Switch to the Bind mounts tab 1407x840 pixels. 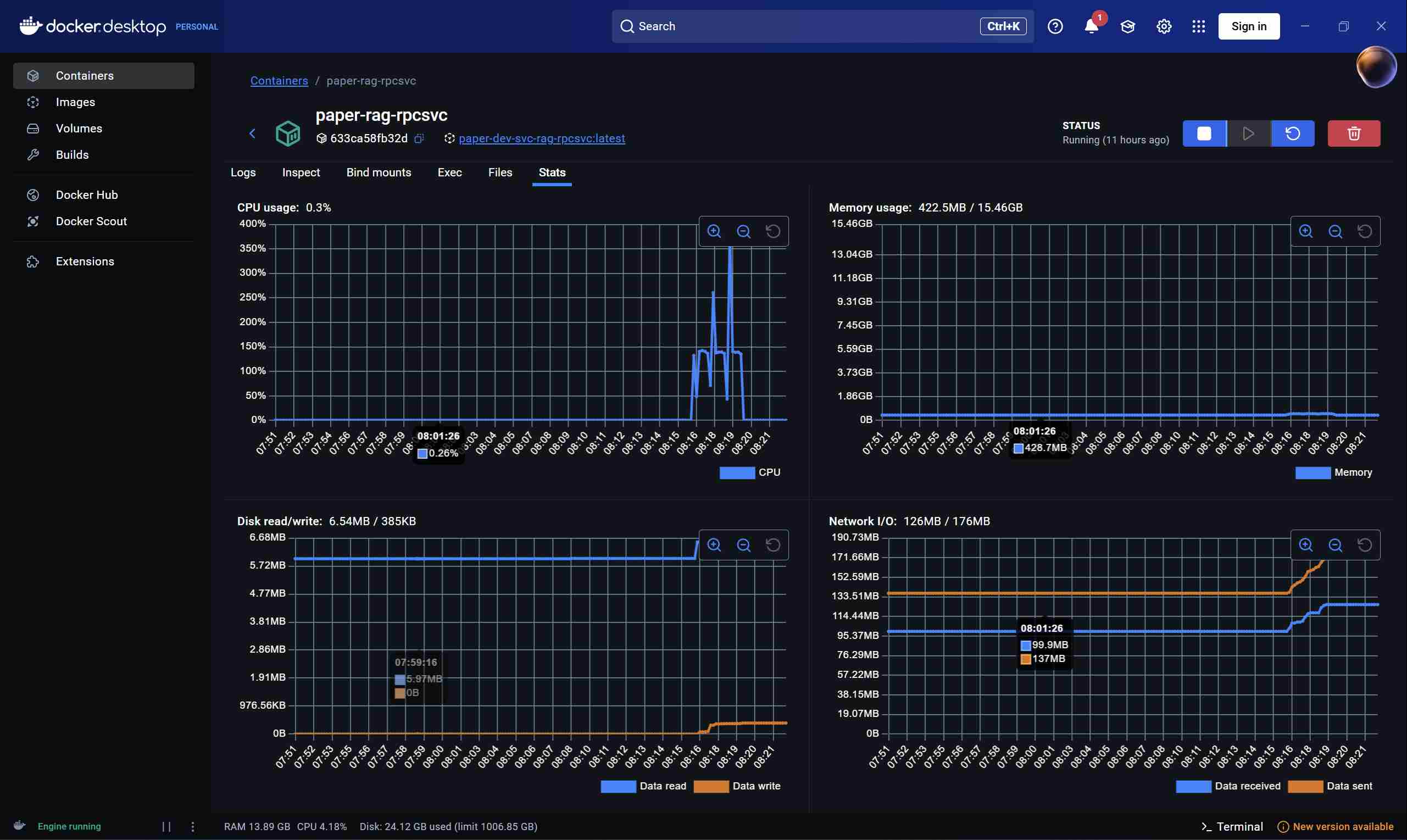[379, 173]
